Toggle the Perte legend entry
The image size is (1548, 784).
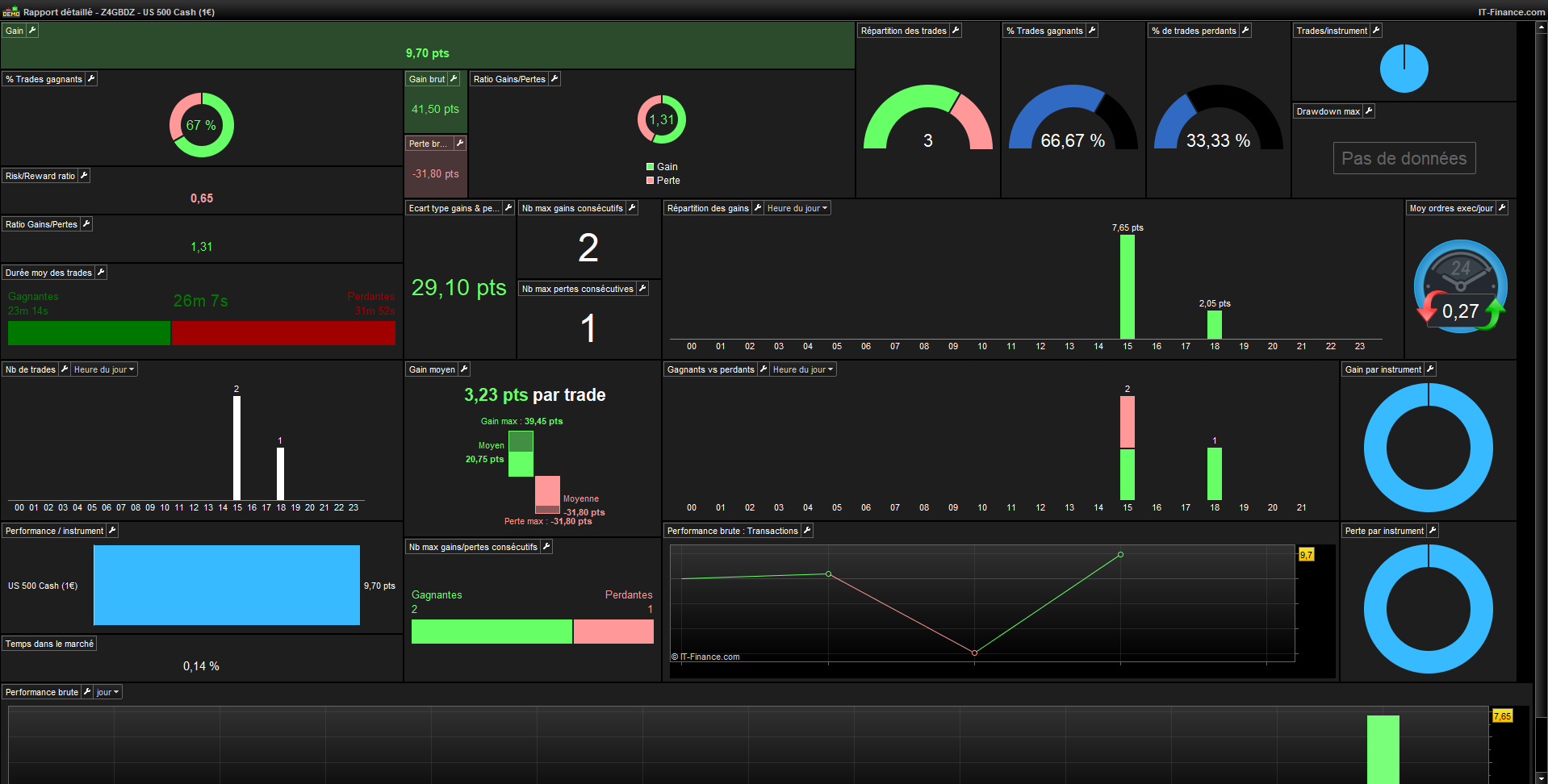(663, 181)
